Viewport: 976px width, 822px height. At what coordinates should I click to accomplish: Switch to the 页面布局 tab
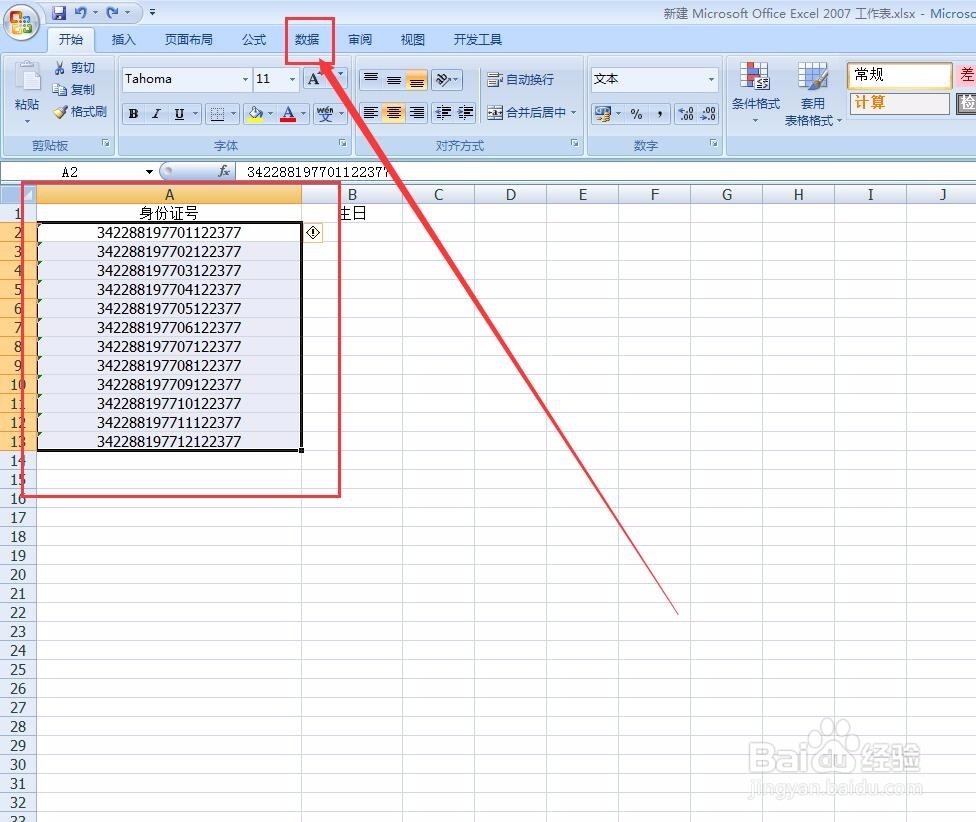[x=189, y=40]
